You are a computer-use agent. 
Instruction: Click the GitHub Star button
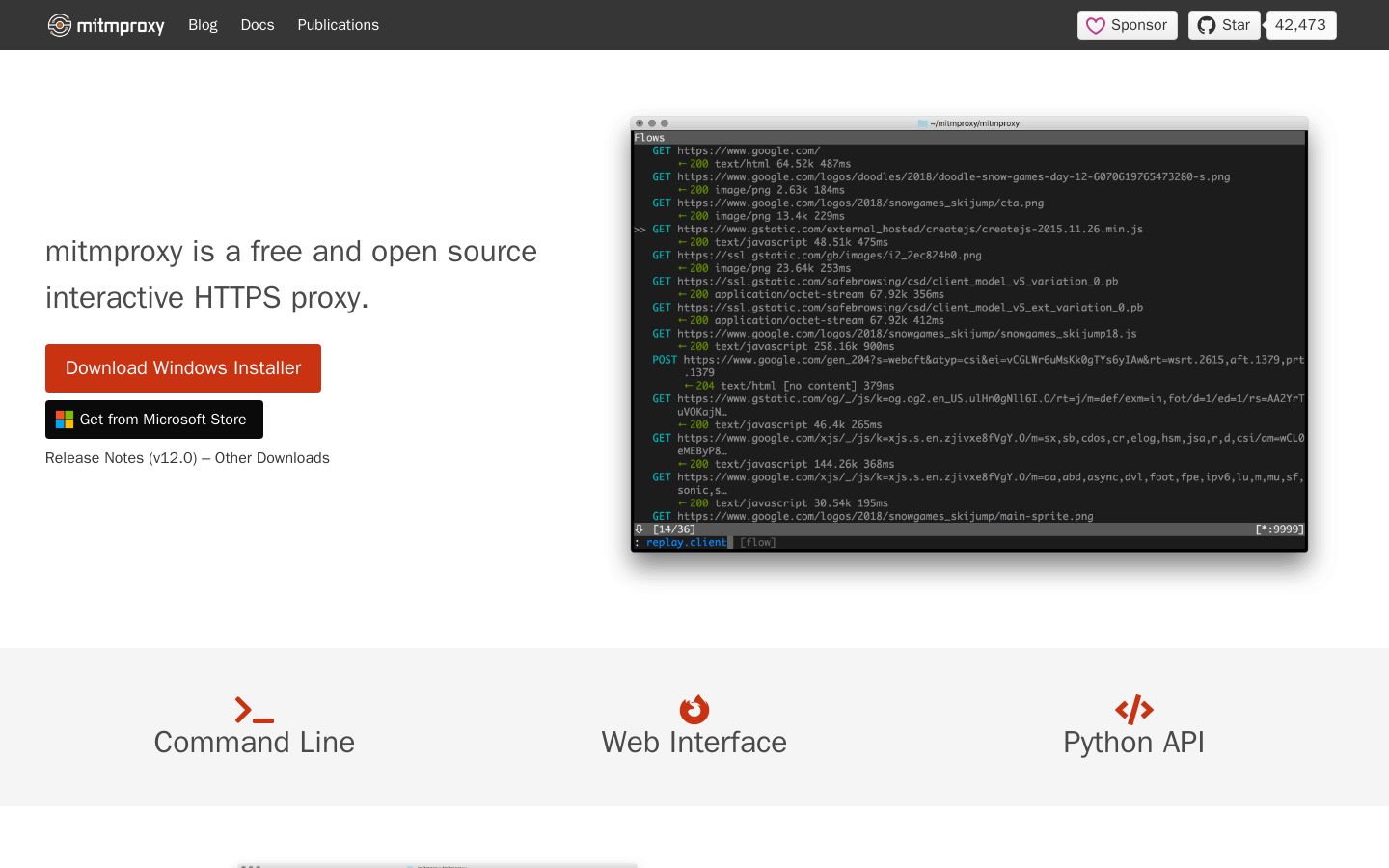1224,25
